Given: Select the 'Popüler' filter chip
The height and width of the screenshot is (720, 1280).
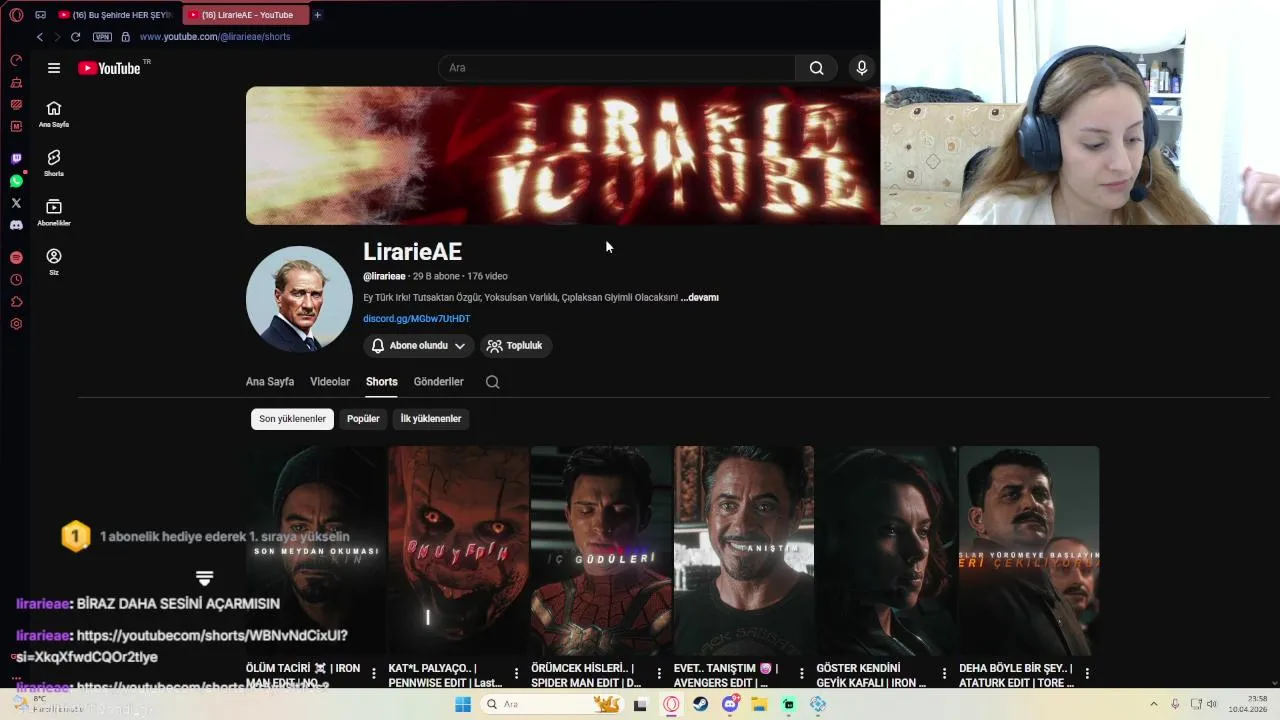Looking at the screenshot, I should point(363,419).
